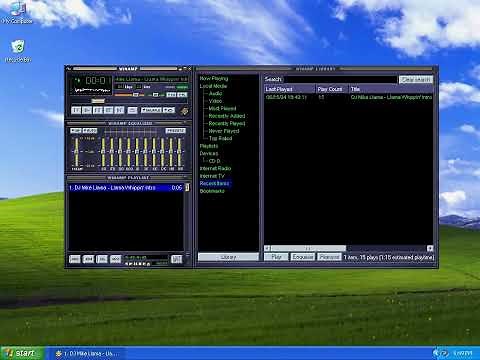Click the library Search input field
Viewport: 480px width, 360px height.
340,79
